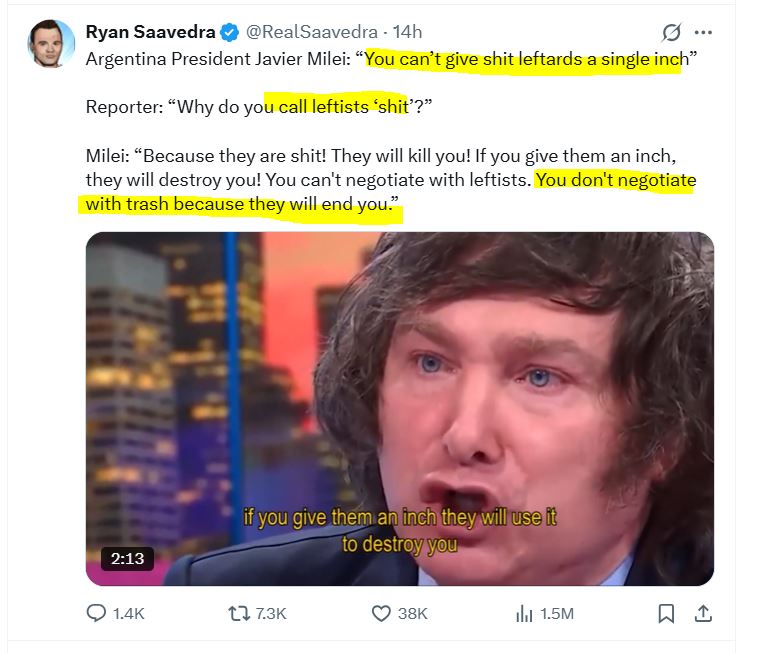Viewport: 762px width, 653px height.
Task: Open the view analytics bar-chart icon
Action: coord(524,614)
